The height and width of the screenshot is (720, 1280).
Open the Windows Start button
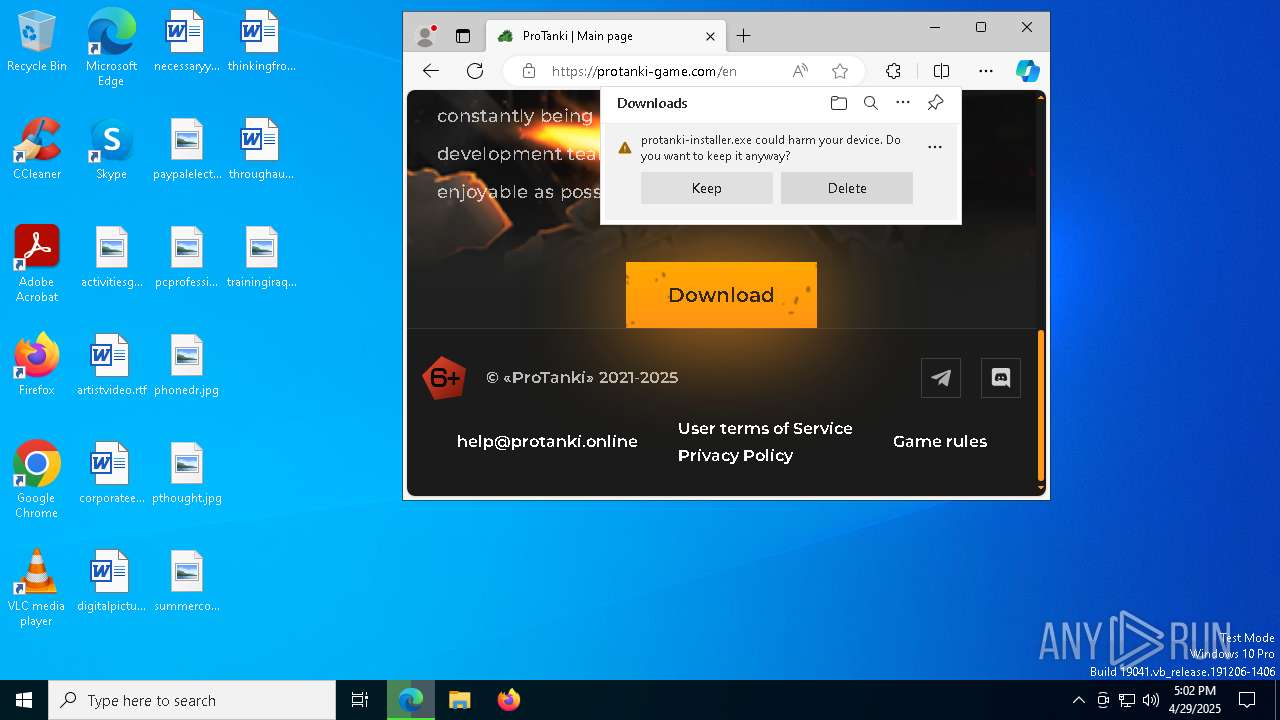point(24,700)
